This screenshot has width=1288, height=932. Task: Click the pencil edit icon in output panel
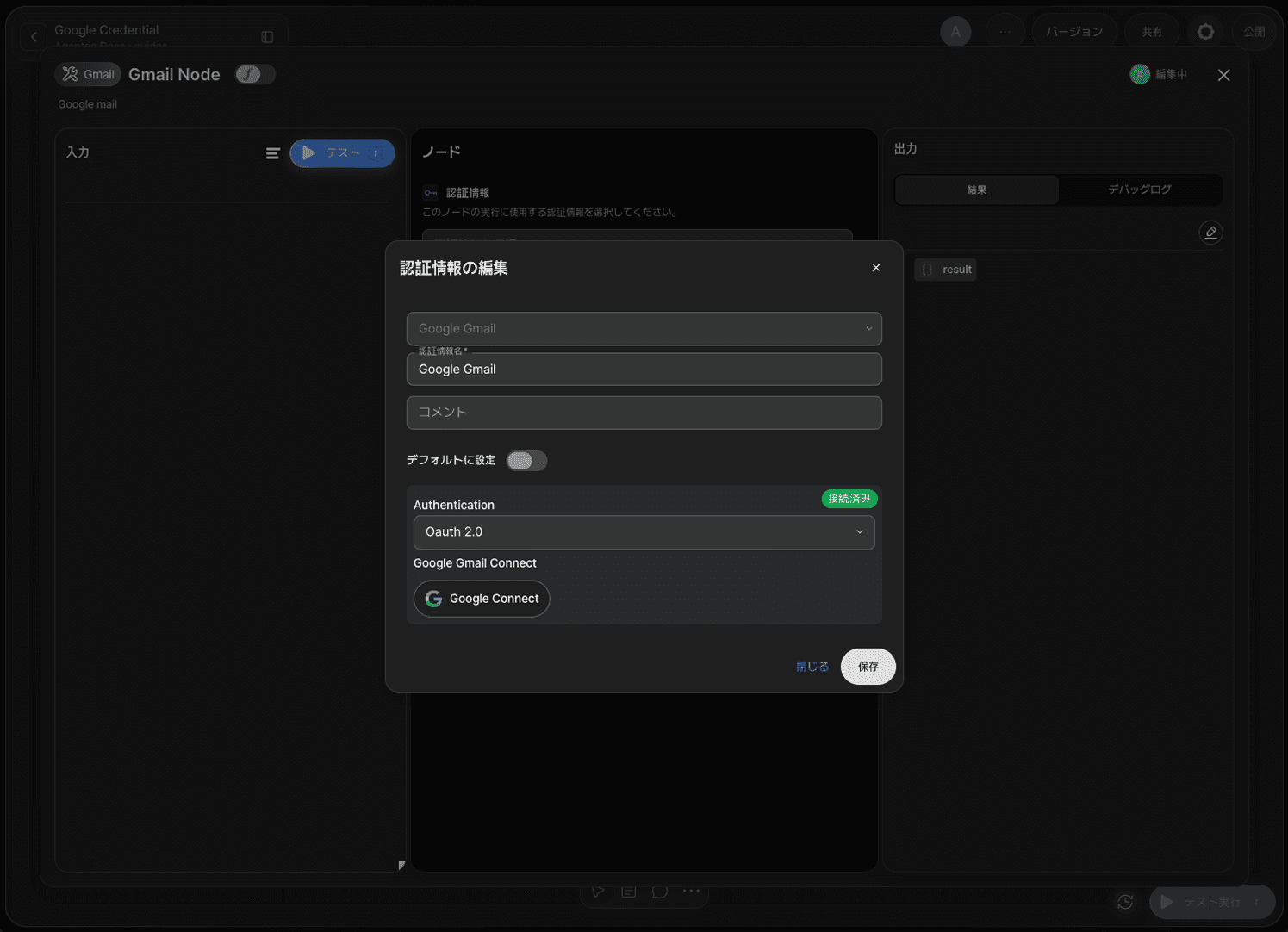(x=1210, y=233)
